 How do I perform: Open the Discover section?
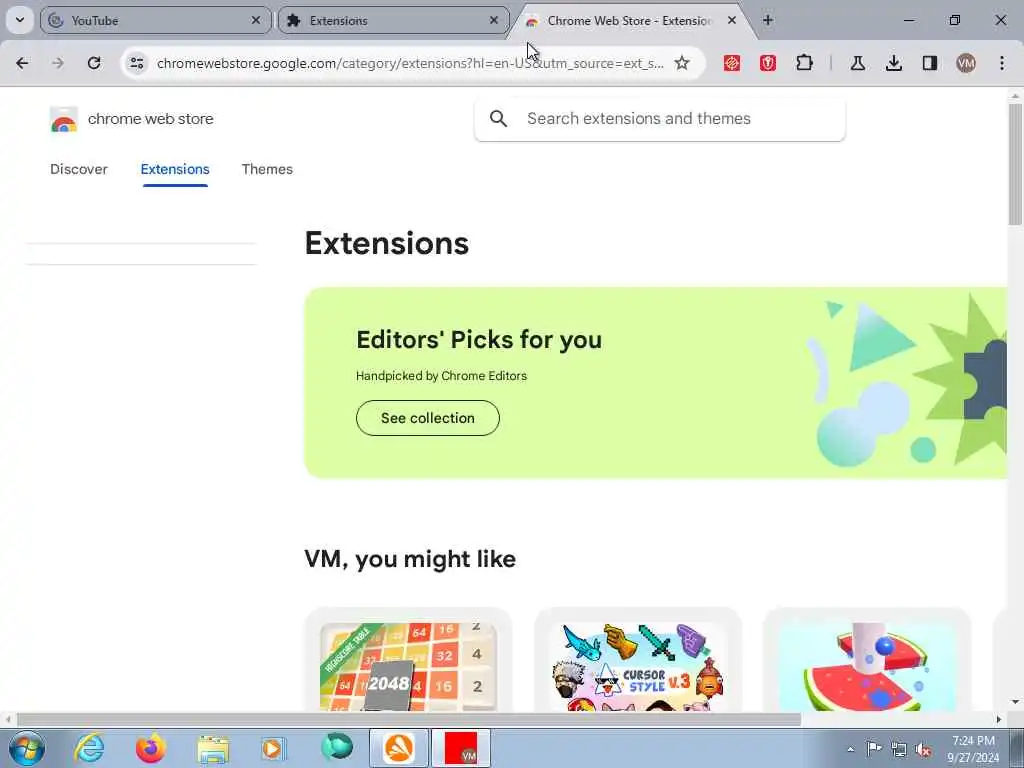coord(79,169)
